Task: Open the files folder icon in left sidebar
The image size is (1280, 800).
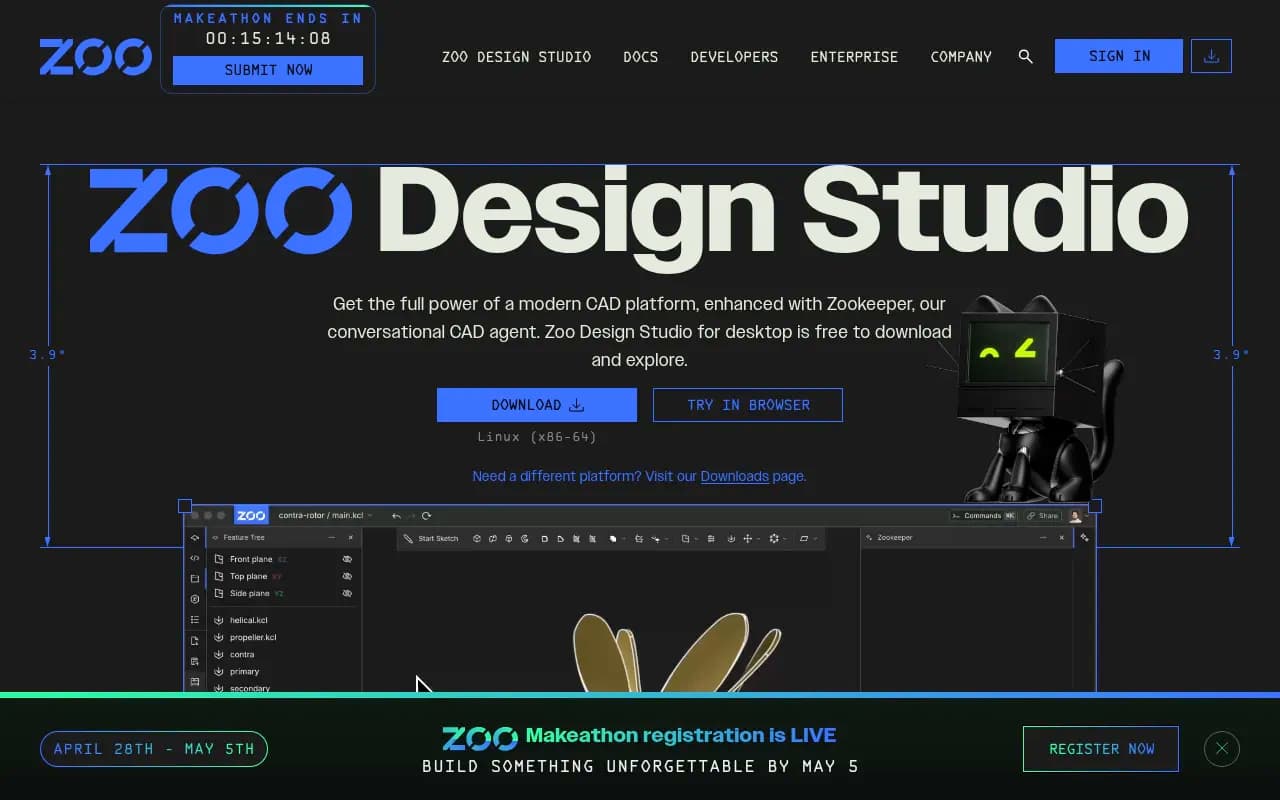Action: pyautogui.click(x=195, y=578)
